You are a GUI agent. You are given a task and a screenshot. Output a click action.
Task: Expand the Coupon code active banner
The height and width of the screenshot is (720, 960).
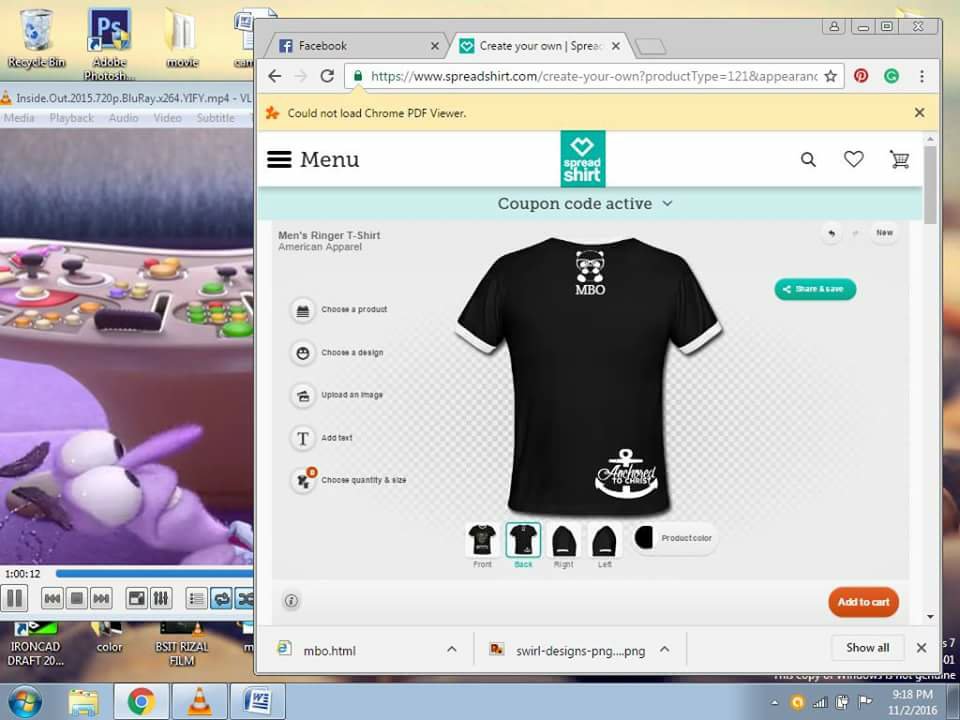coord(585,204)
